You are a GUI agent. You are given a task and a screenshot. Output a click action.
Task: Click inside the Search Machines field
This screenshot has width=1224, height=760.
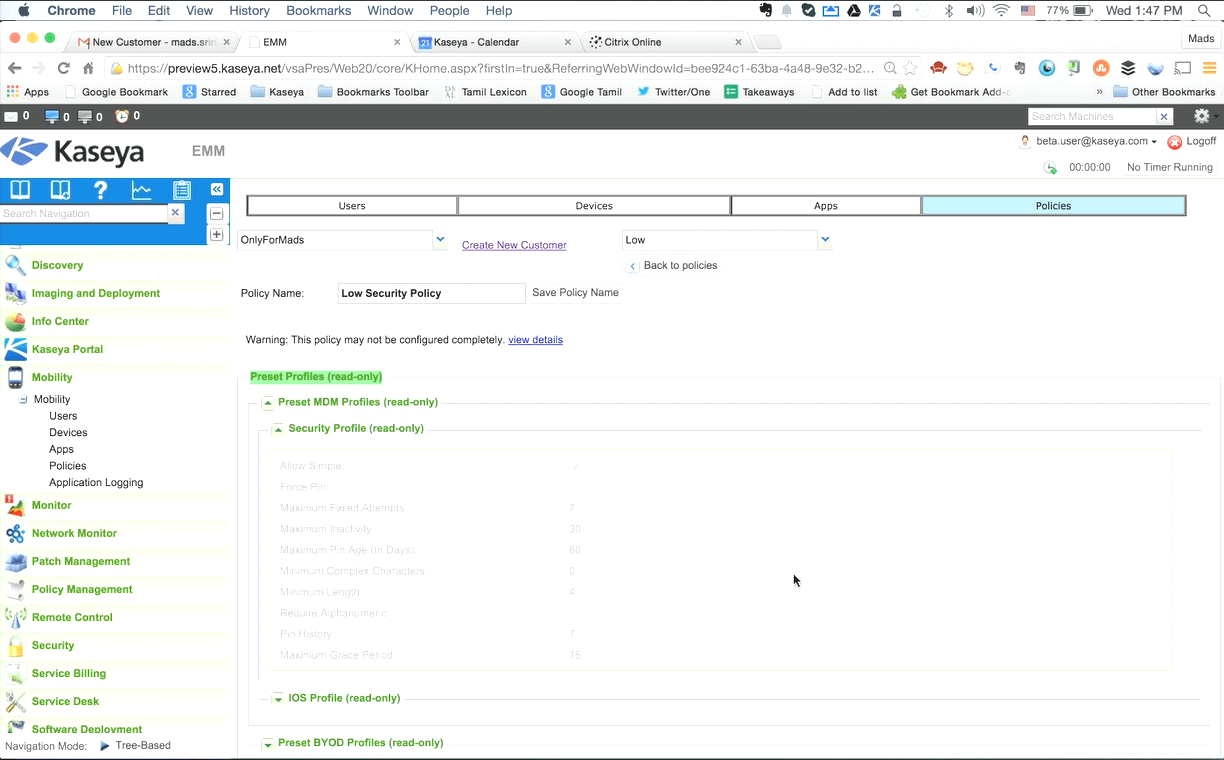pos(1092,116)
